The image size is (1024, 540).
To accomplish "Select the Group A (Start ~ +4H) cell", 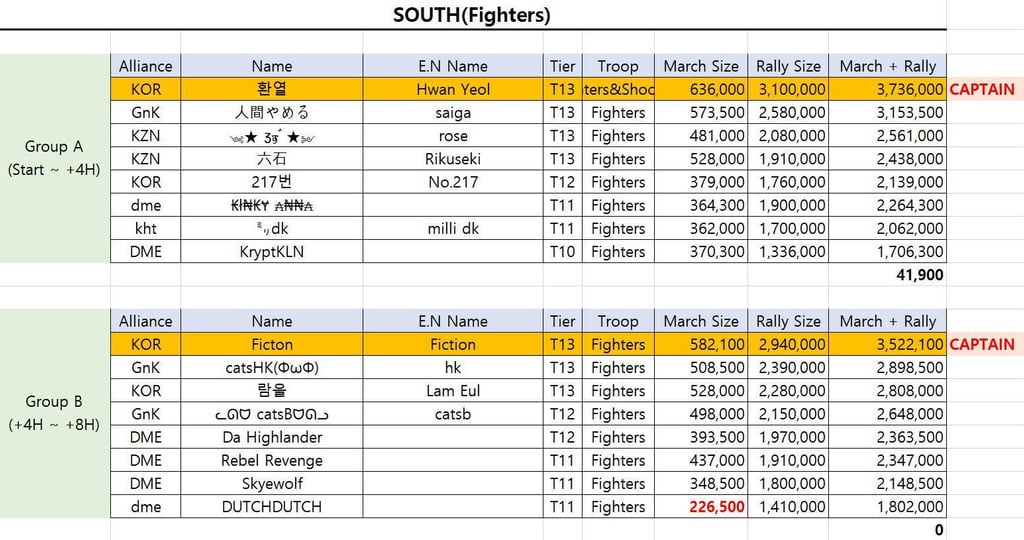I will pos(54,158).
